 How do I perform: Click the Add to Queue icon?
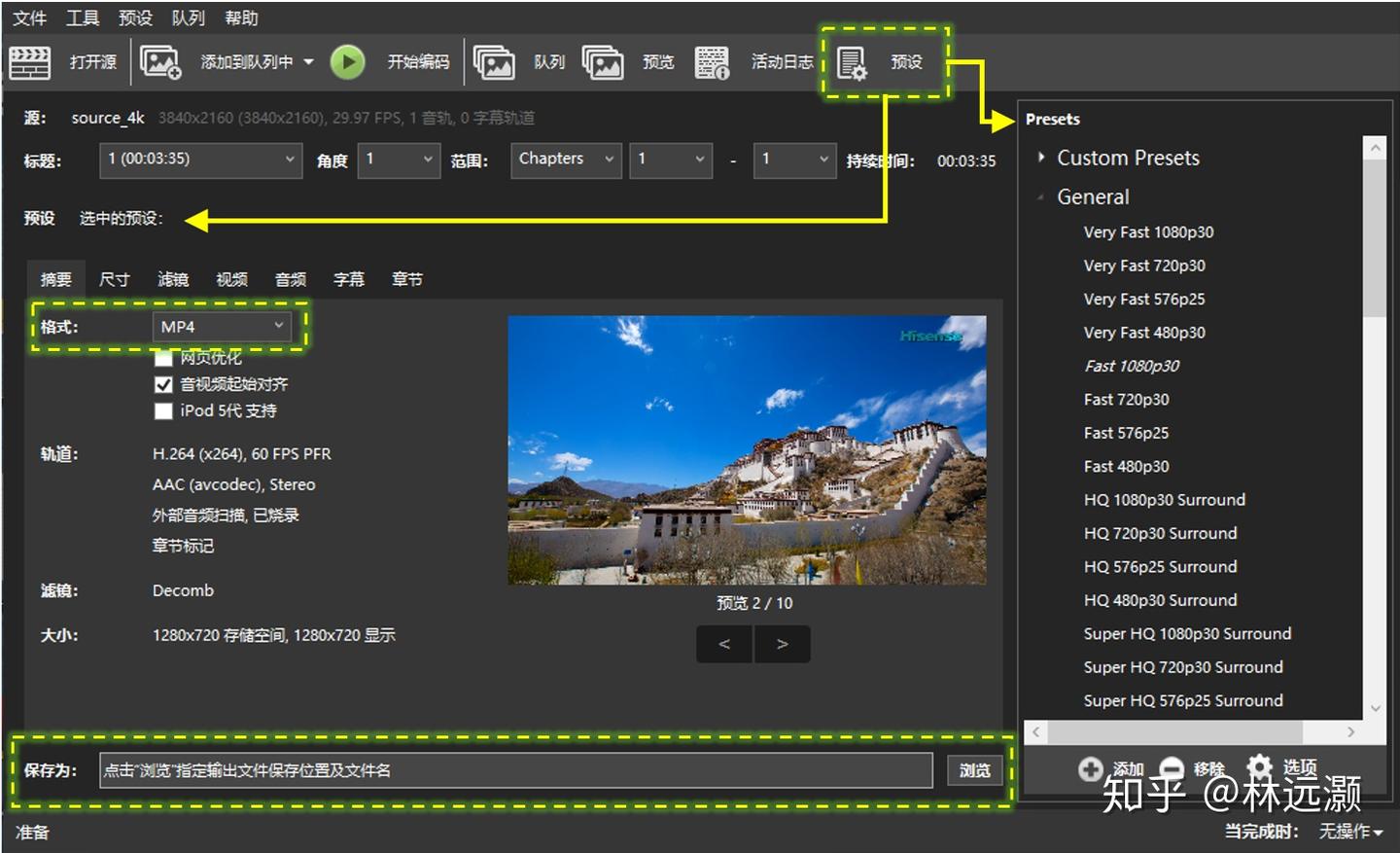[x=160, y=62]
